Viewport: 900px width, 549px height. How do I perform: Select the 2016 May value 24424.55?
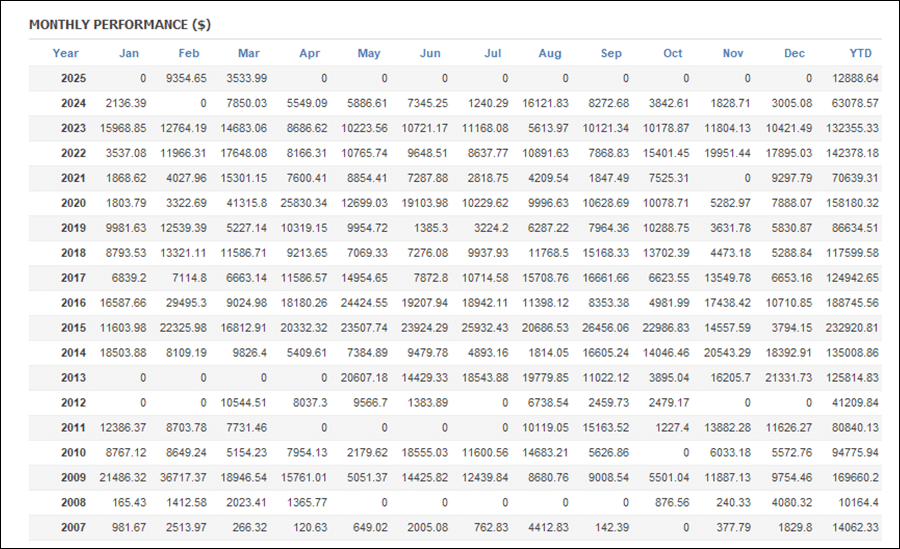362,303
